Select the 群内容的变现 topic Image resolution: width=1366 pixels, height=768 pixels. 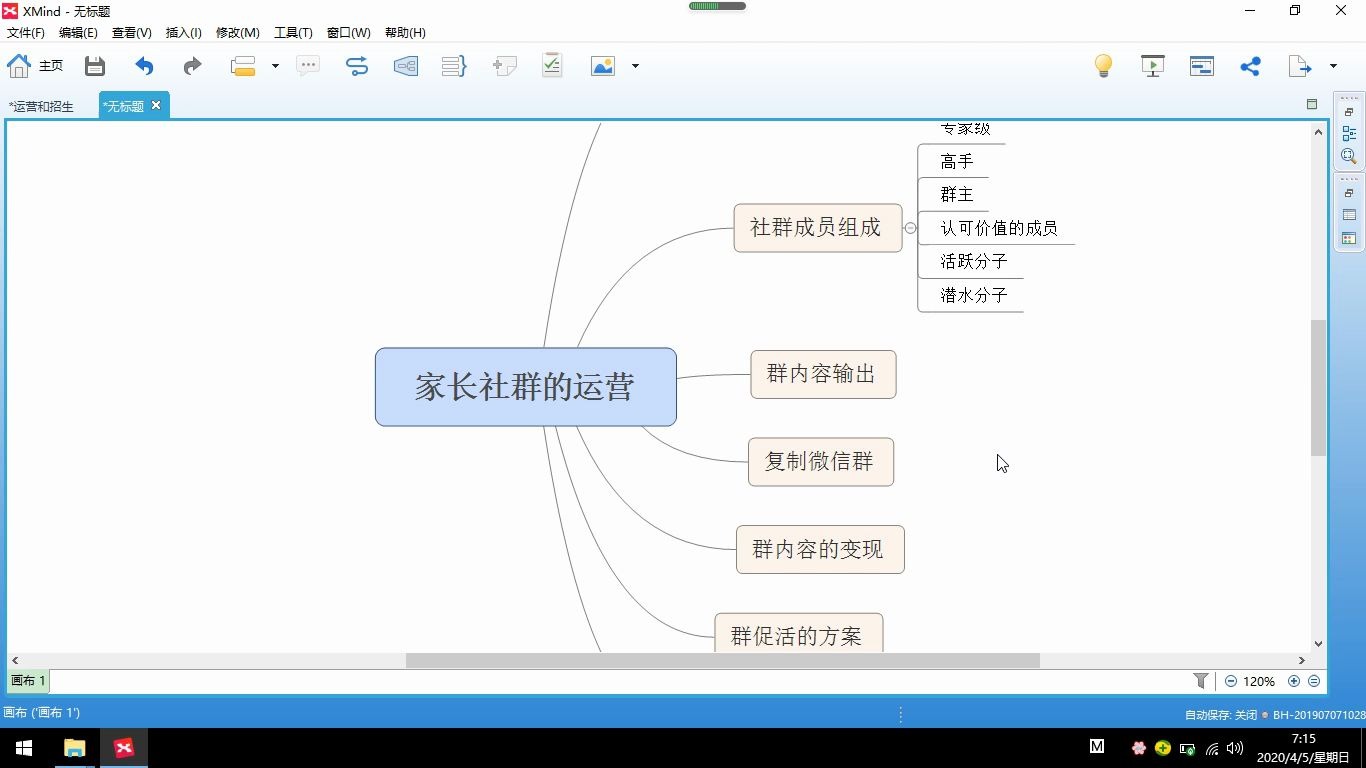pos(820,550)
